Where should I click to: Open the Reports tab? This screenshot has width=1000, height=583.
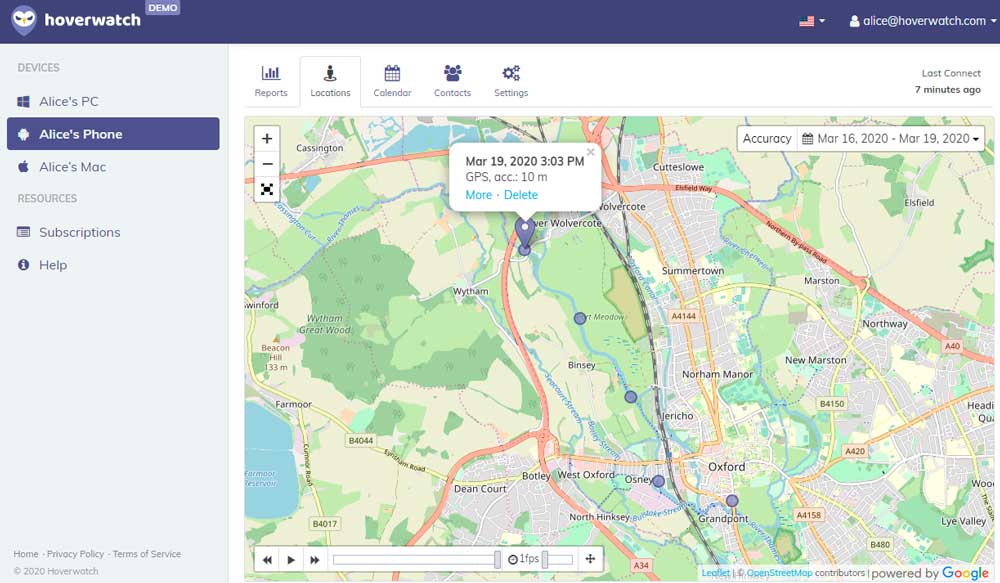pyautogui.click(x=271, y=81)
